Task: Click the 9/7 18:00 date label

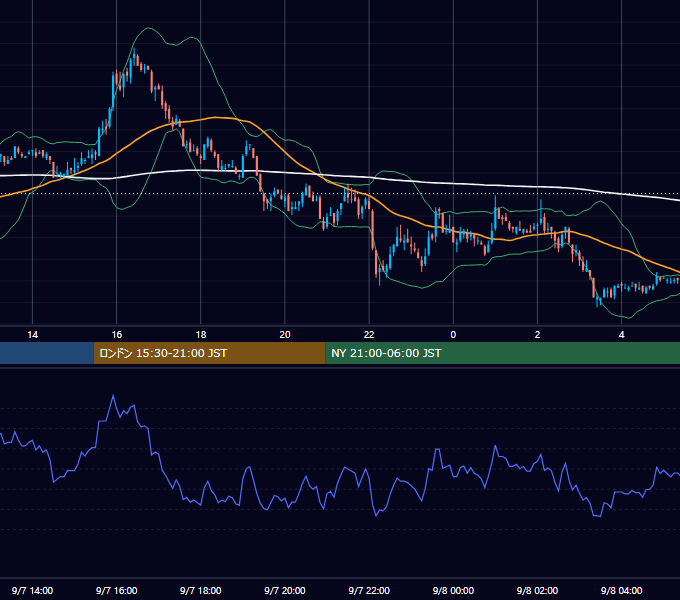Action: [201, 590]
